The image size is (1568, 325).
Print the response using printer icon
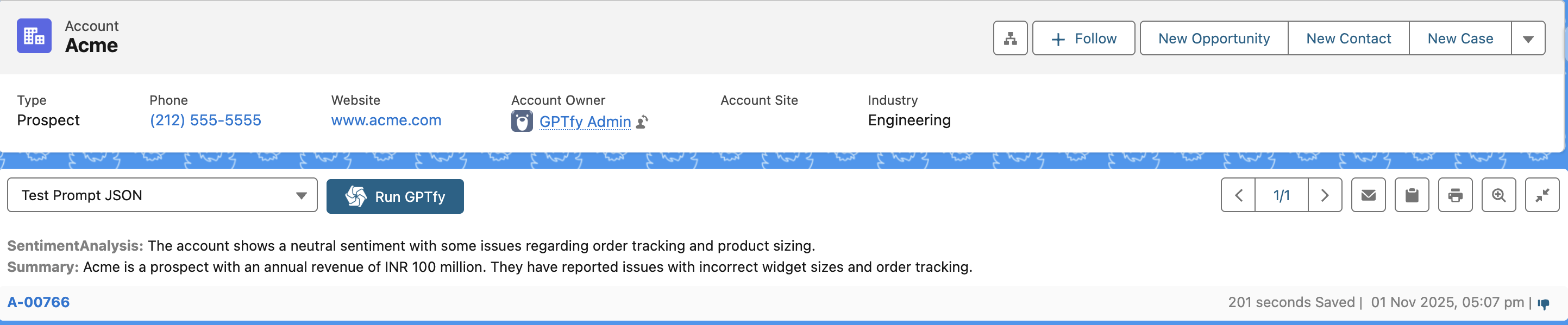(1455, 195)
